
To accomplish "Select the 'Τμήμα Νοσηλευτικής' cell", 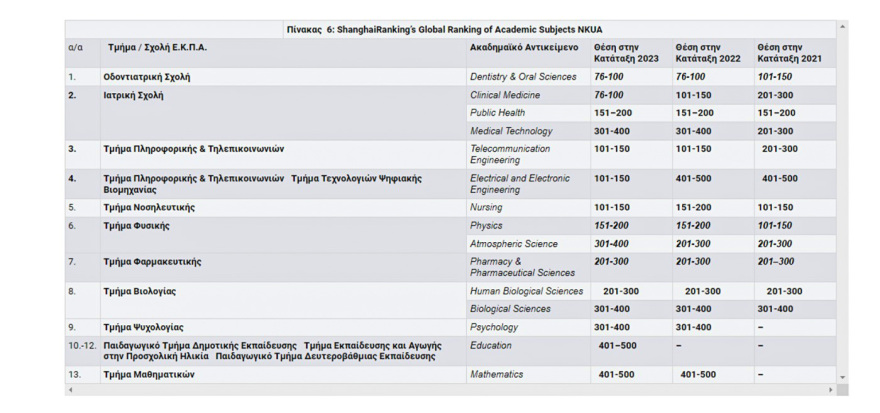I will (149, 208).
